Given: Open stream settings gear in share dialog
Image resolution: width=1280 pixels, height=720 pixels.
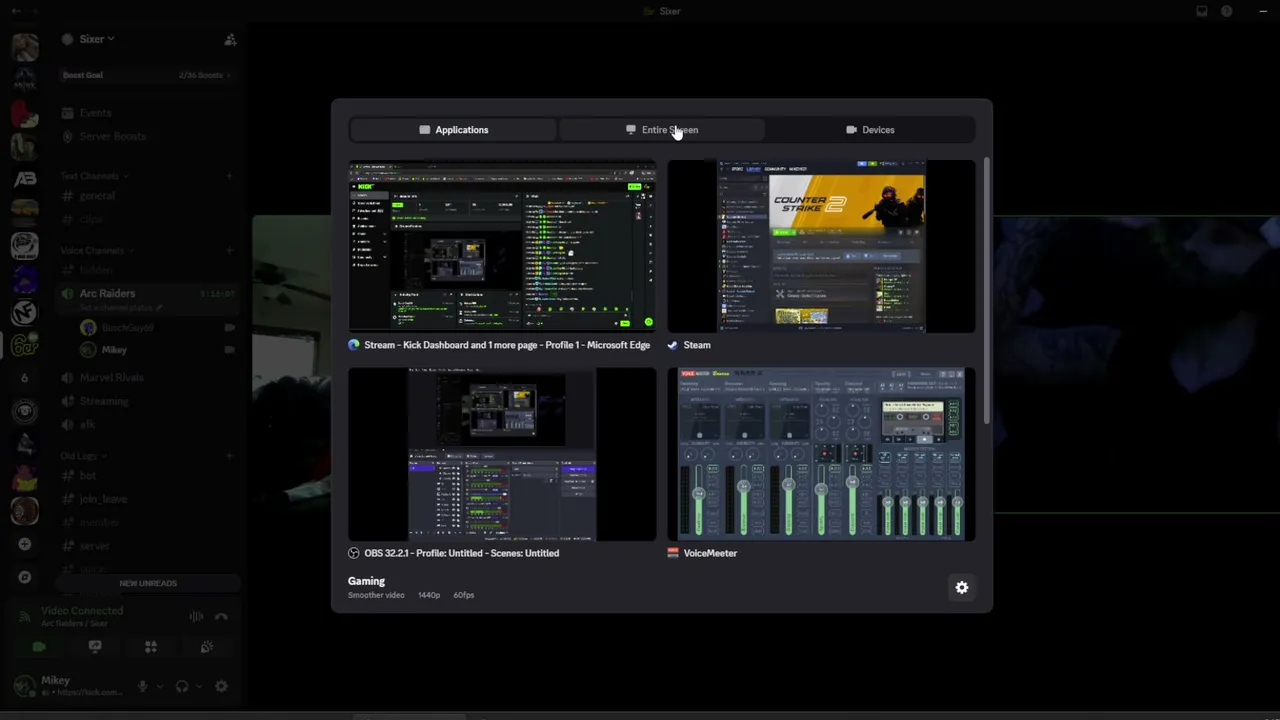Looking at the screenshot, I should pyautogui.click(x=961, y=588).
